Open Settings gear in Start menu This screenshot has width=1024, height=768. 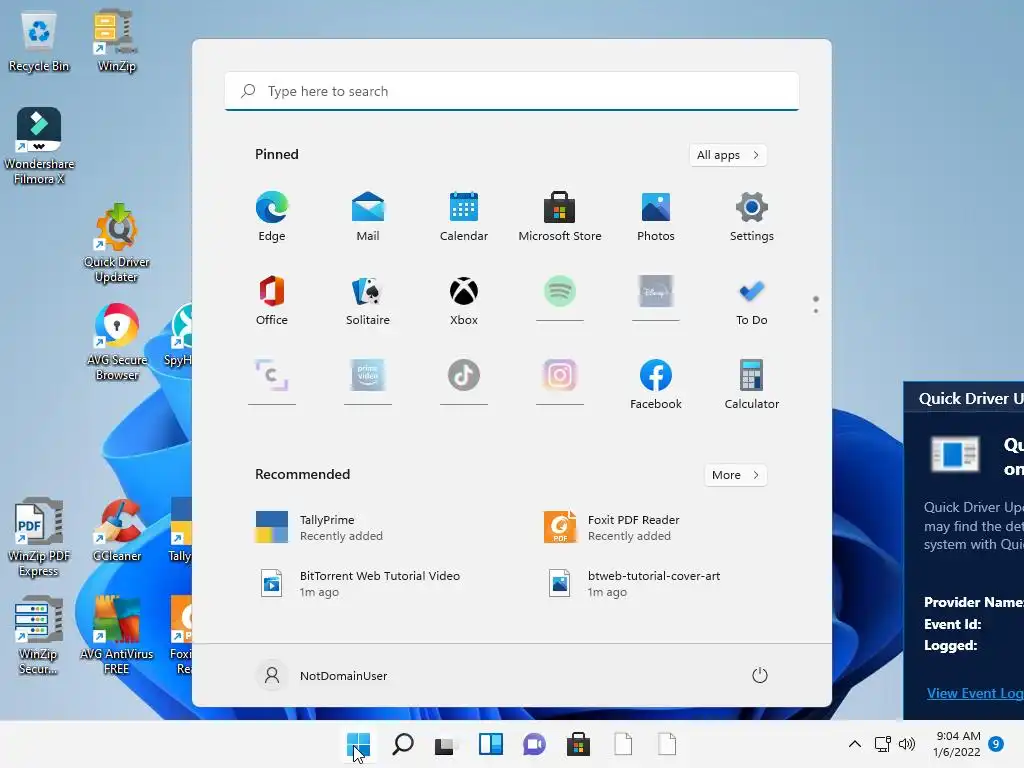pyautogui.click(x=752, y=216)
